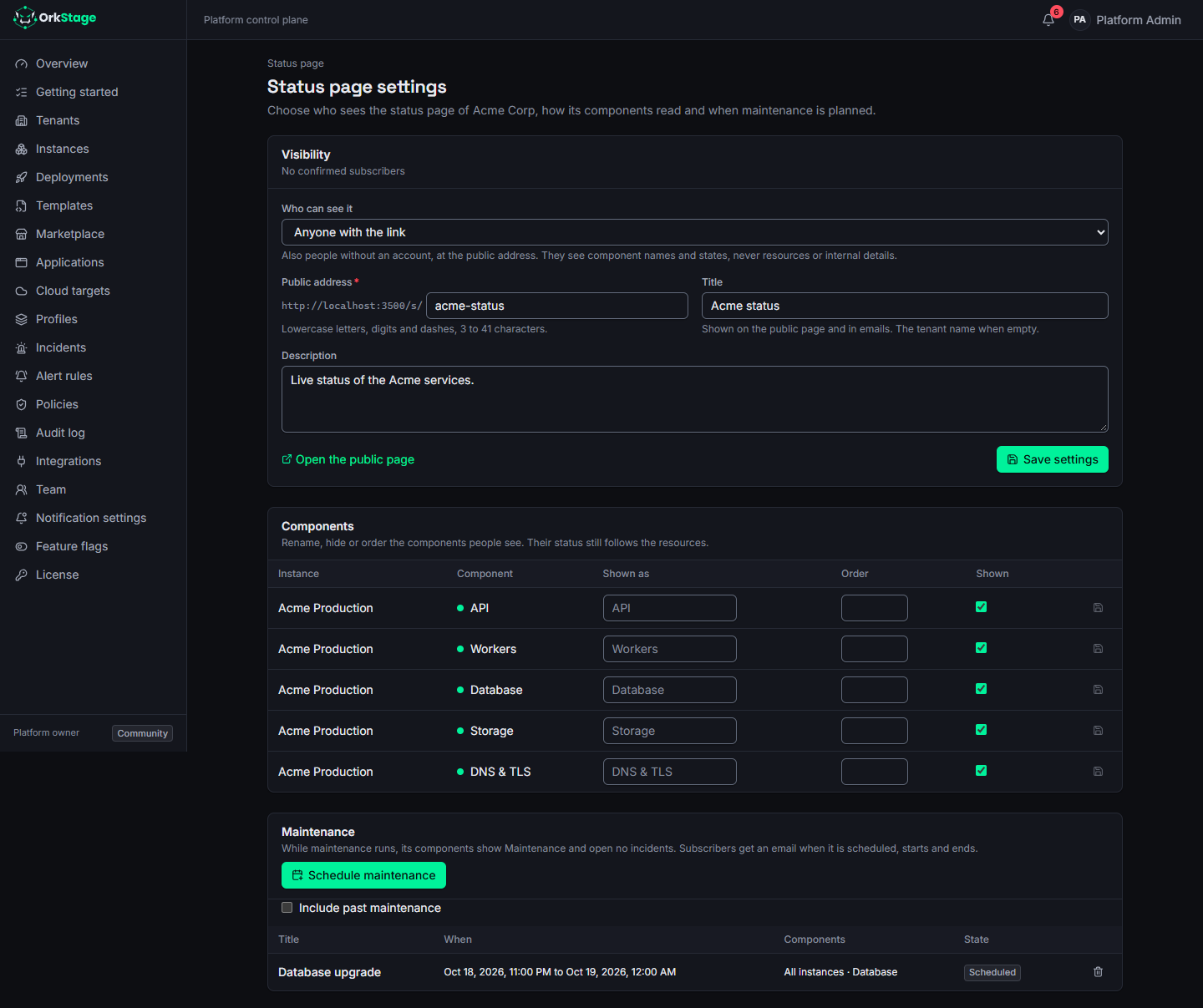Open Deployments in the sidebar

click(93, 177)
